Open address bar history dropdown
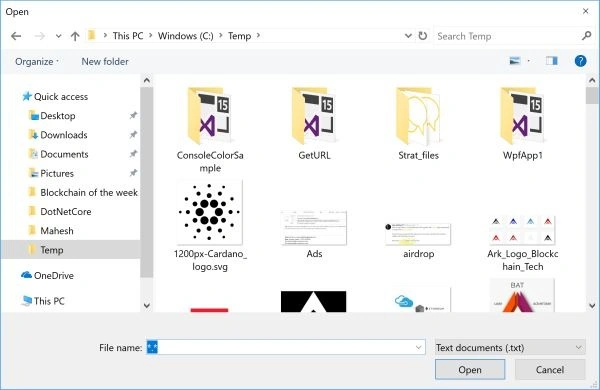The image size is (600, 390). pyautogui.click(x=408, y=36)
